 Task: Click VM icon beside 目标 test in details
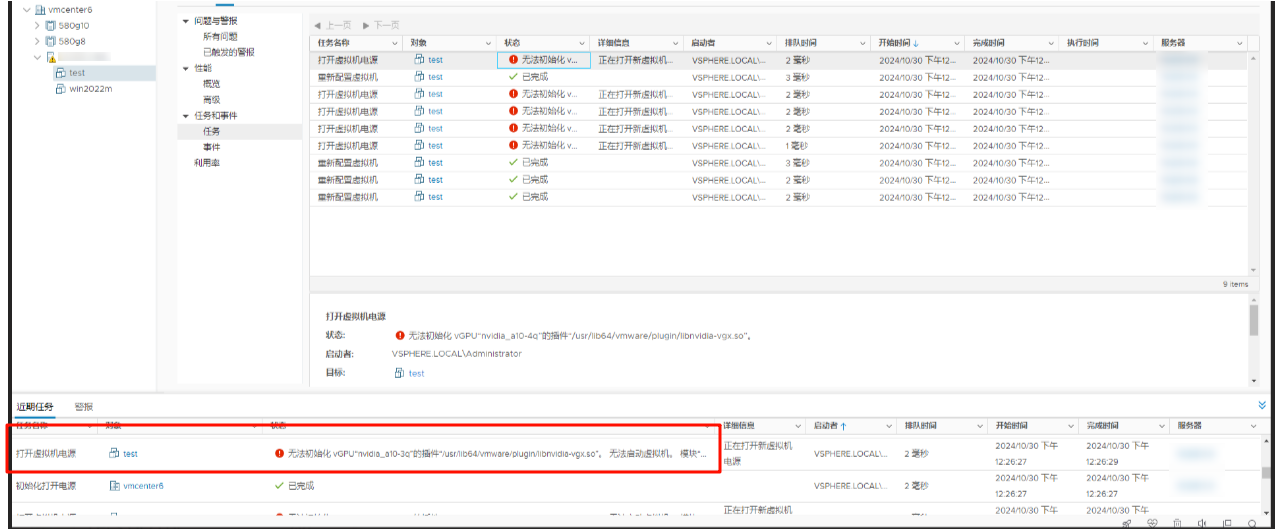click(x=400, y=373)
